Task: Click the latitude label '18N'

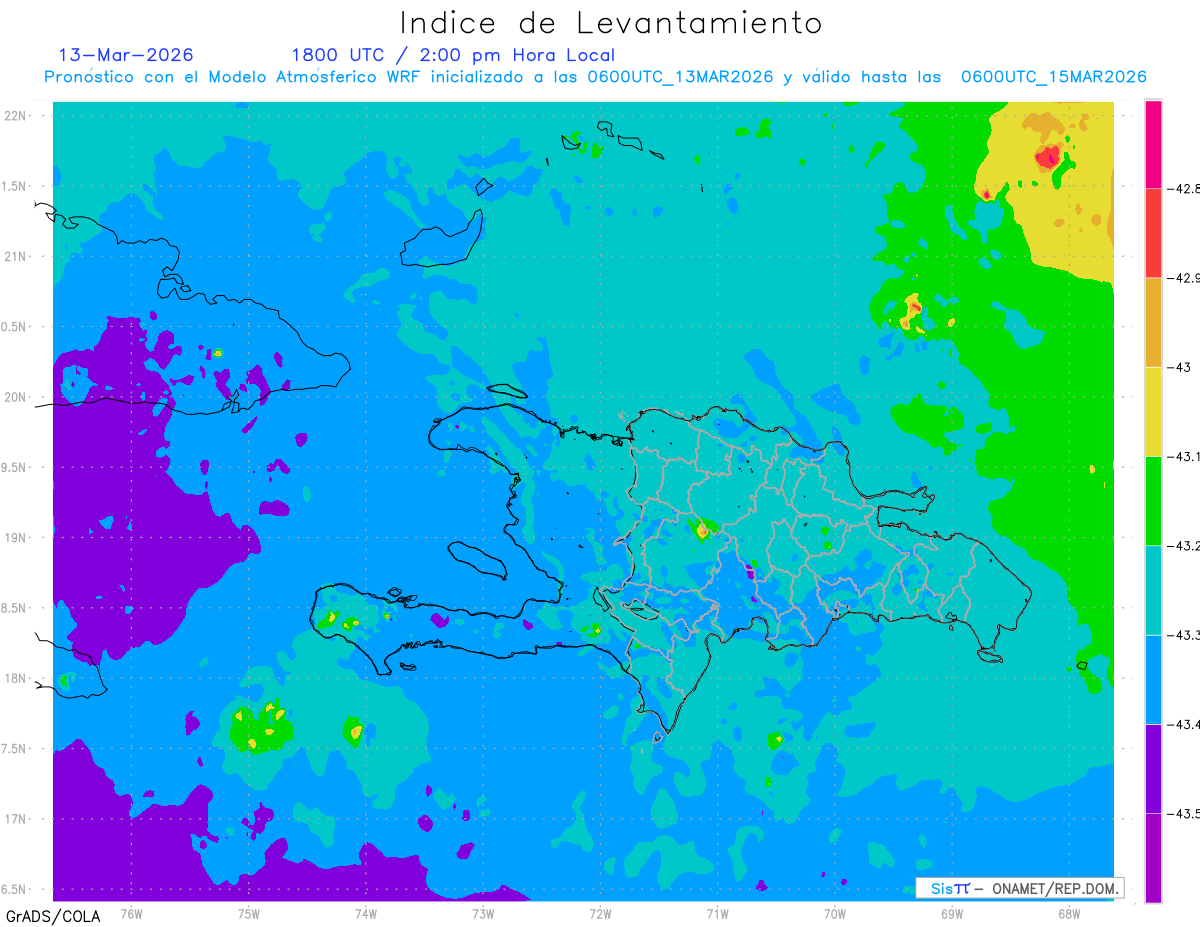Action: tap(16, 678)
